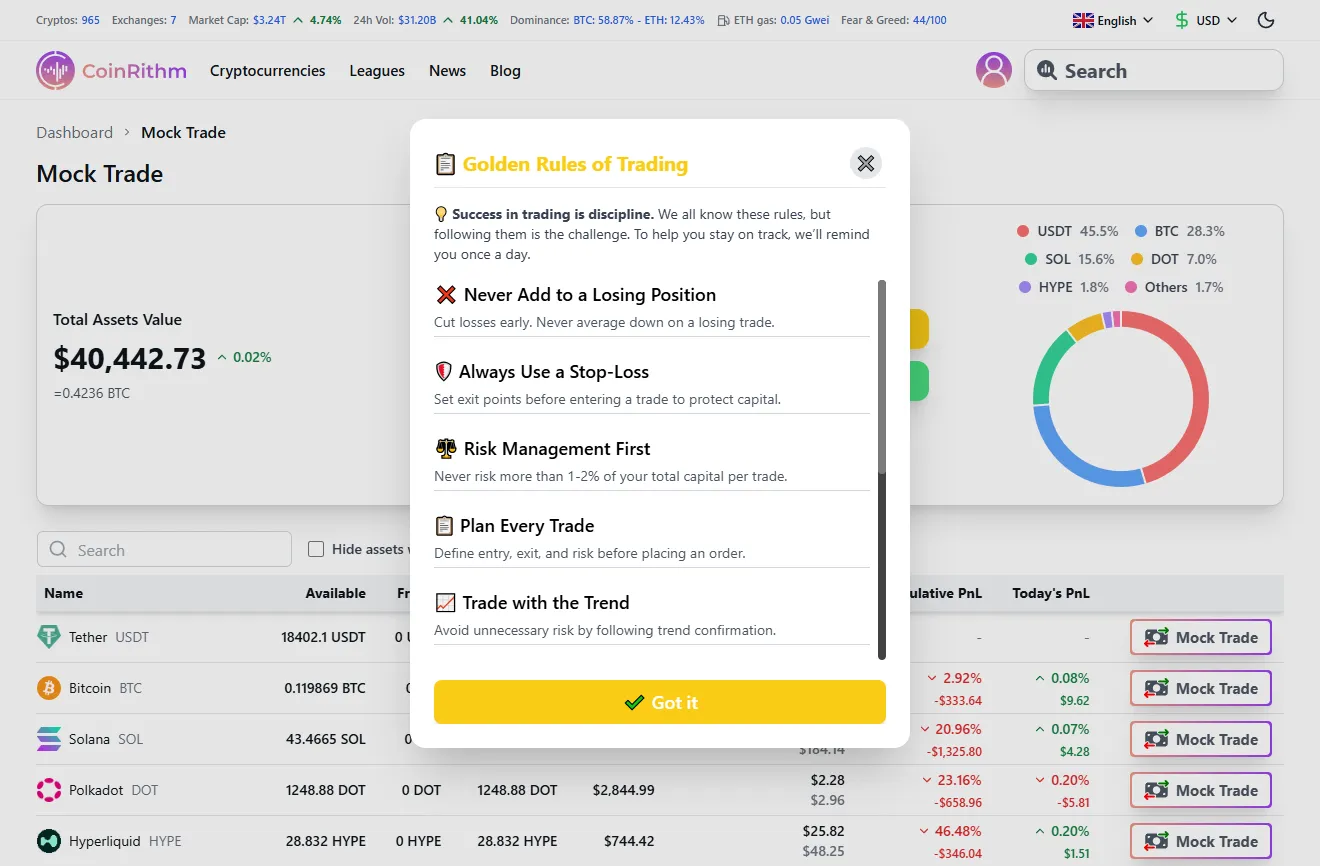Viewport: 1320px width, 866px height.
Task: Open the English language dropdown
Action: click(1112, 19)
